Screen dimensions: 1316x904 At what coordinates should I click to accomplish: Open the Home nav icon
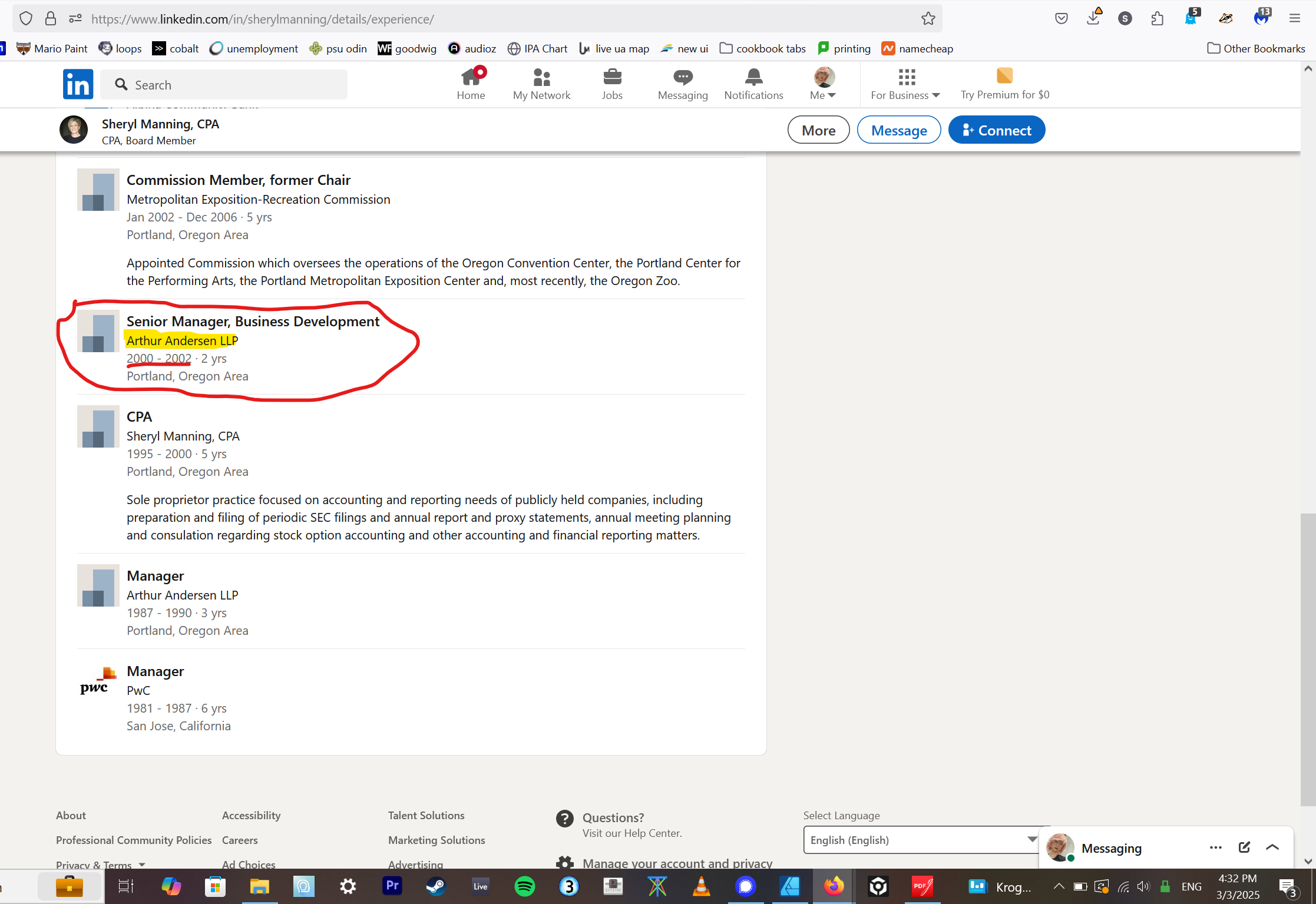point(471,84)
